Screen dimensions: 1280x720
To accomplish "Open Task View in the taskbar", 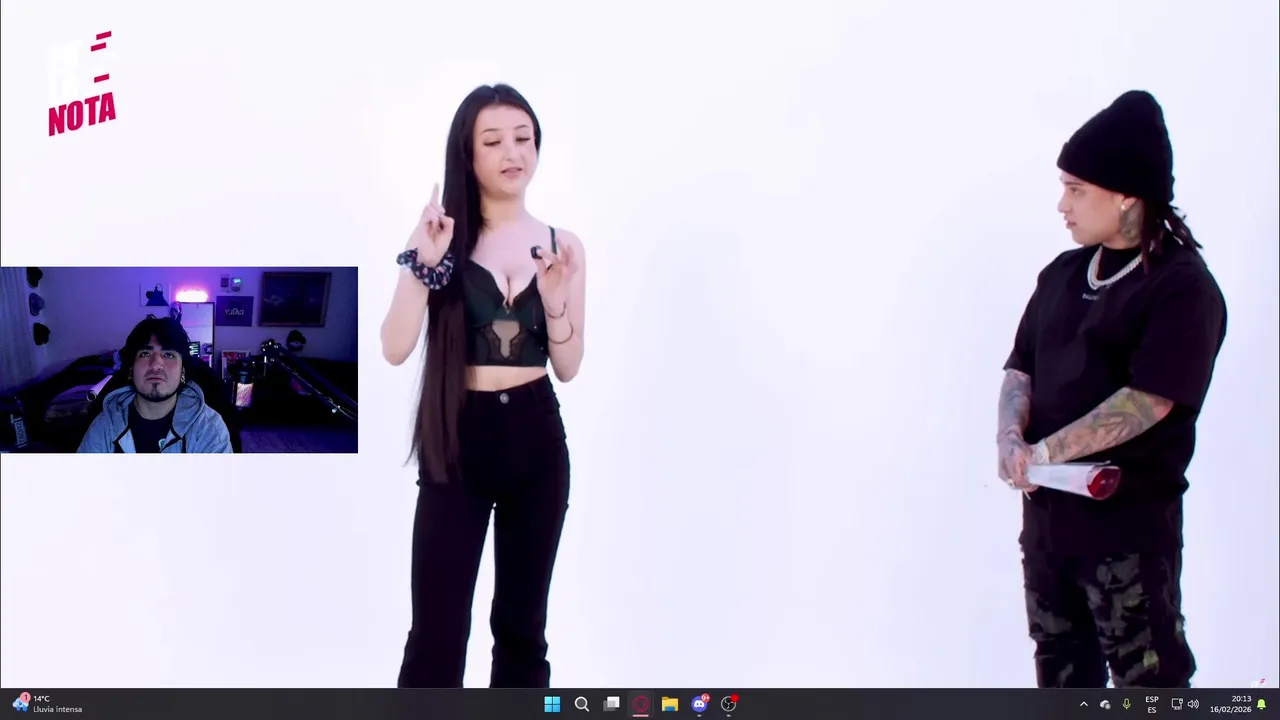I will (x=611, y=704).
